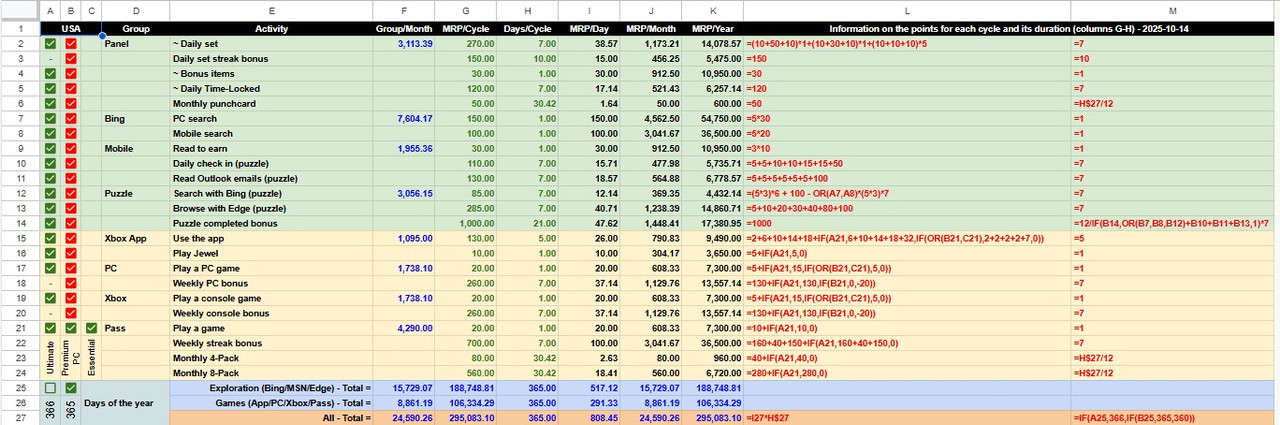Viewport: 1280px width, 425px height.
Task: Select the total value 24,590.26 under Group/Month
Action: [x=404, y=417]
